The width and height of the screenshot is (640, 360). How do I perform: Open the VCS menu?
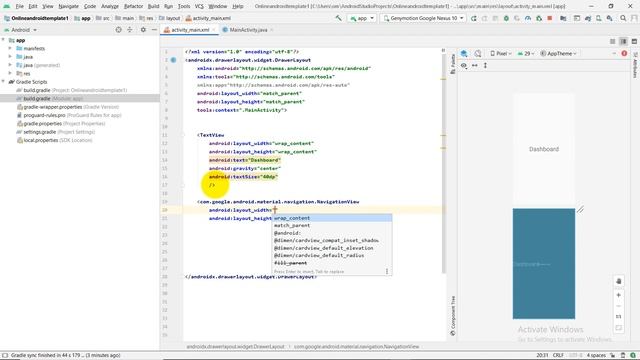coord(199,6)
